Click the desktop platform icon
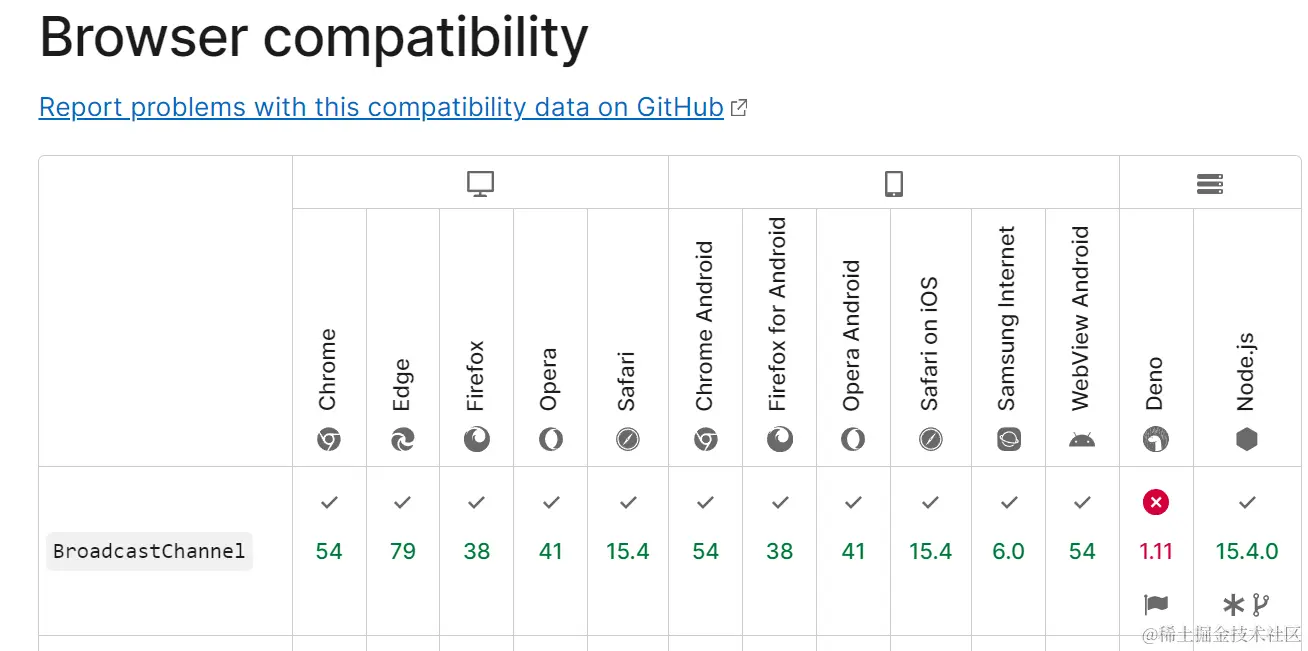Viewport: 1308px width, 651px height. [481, 184]
